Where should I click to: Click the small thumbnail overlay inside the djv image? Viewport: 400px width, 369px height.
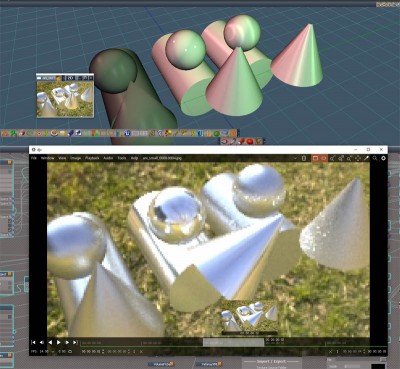coord(250,317)
